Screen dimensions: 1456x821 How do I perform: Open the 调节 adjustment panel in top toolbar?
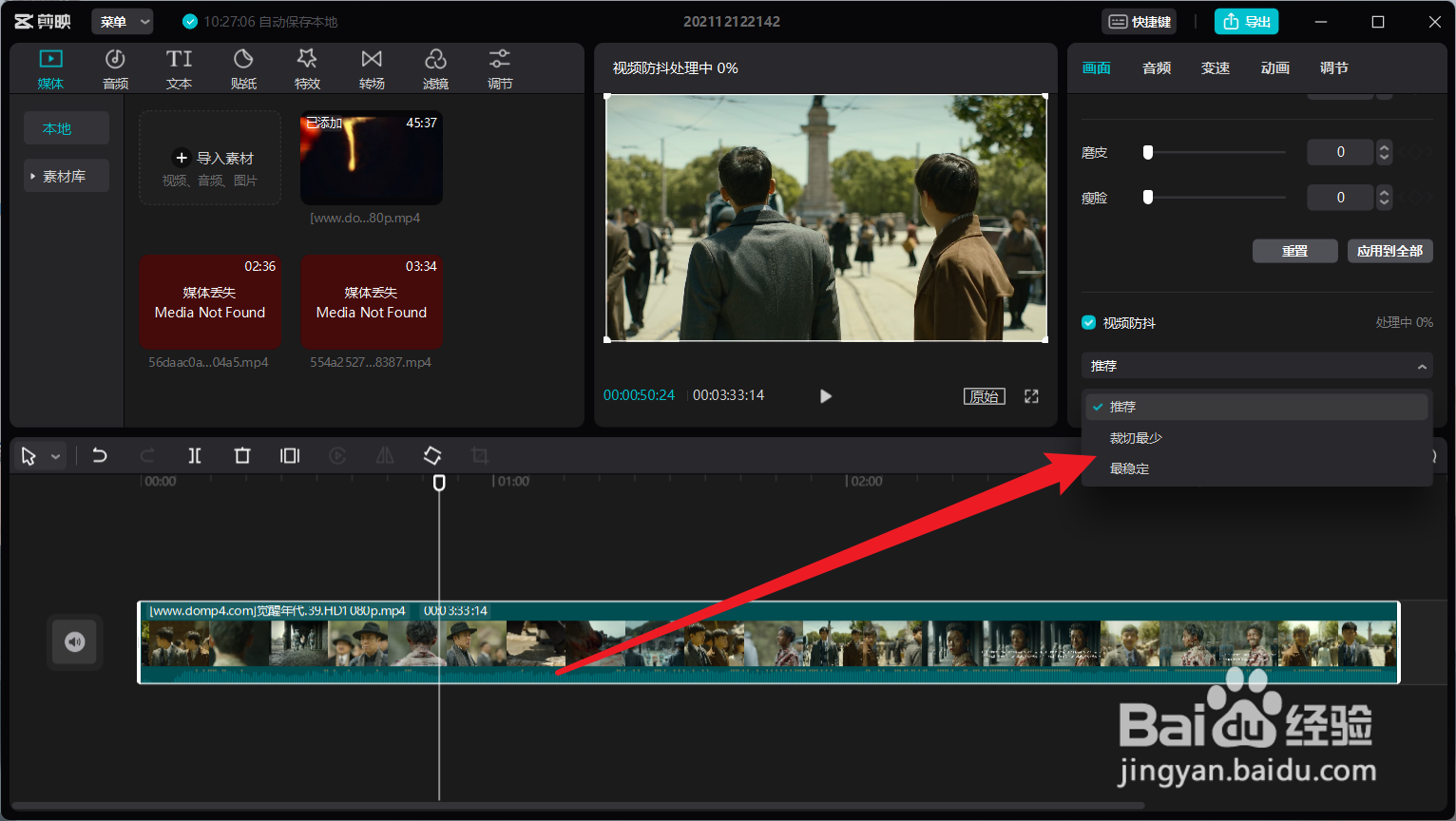coord(500,69)
